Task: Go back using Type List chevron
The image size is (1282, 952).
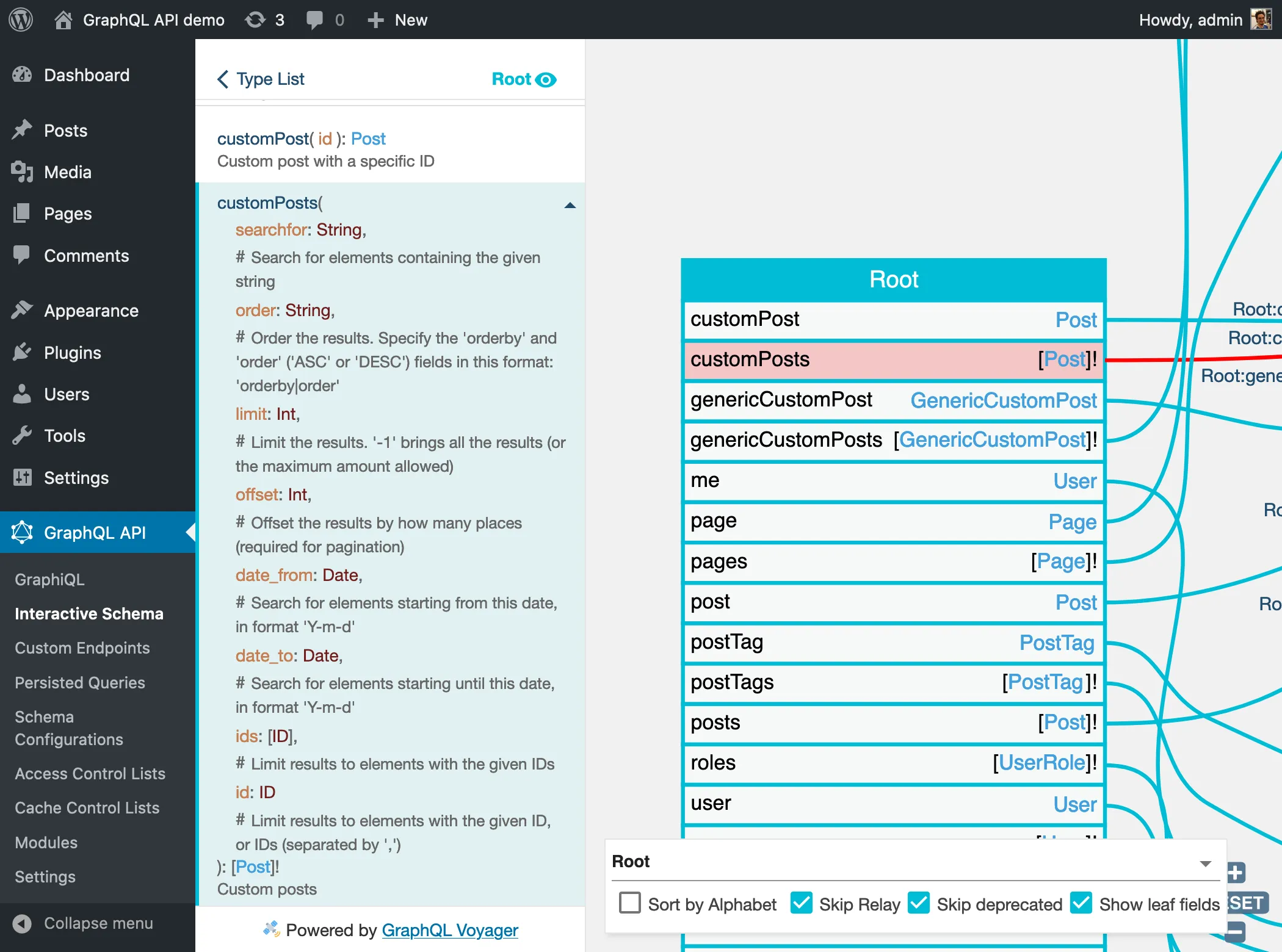Action: 223,79
